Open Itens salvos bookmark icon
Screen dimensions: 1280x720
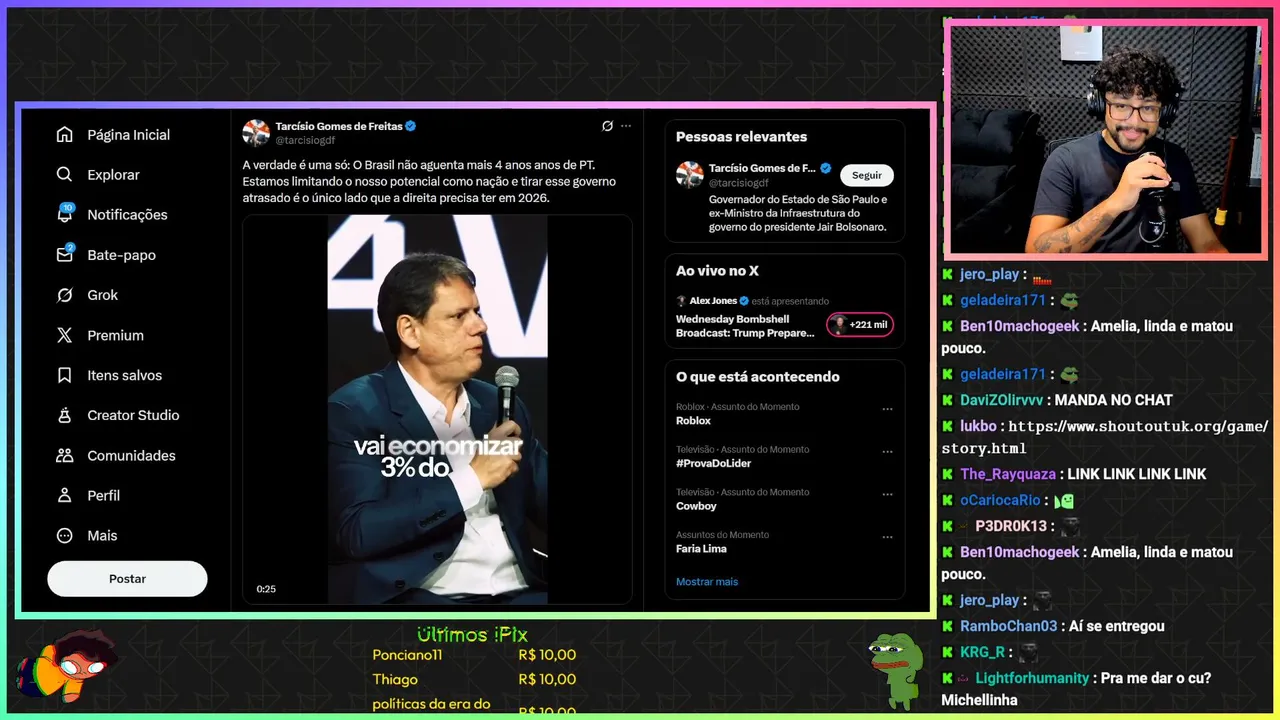pyautogui.click(x=65, y=375)
